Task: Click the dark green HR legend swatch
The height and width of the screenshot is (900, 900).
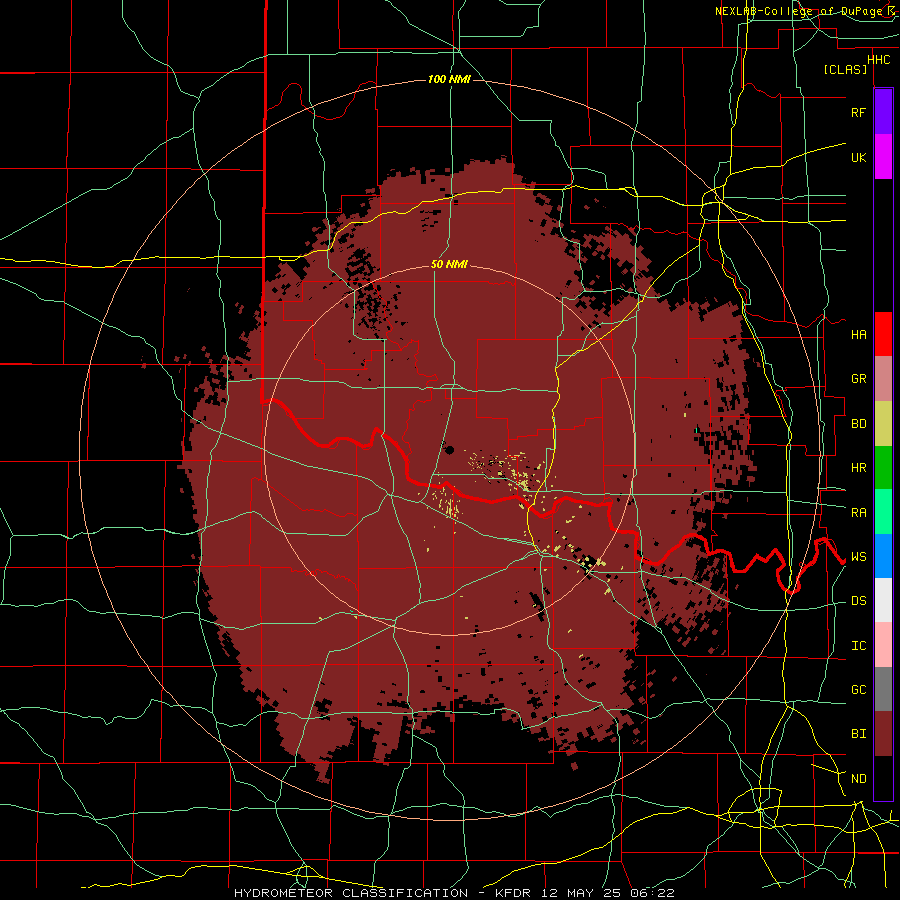Action: [x=883, y=468]
